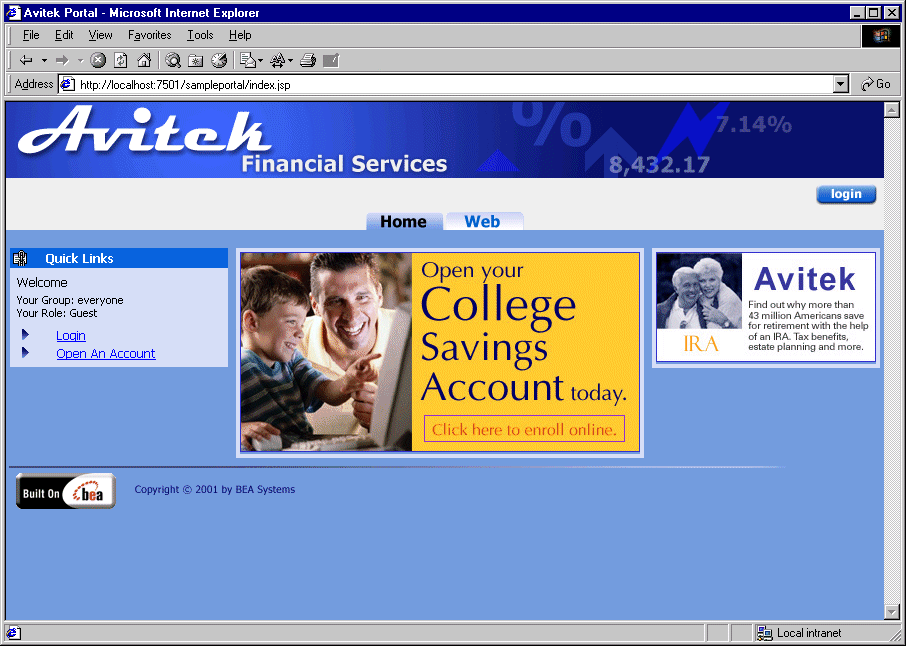
Task: Refresh the page via the toolbar icon
Action: [121, 60]
